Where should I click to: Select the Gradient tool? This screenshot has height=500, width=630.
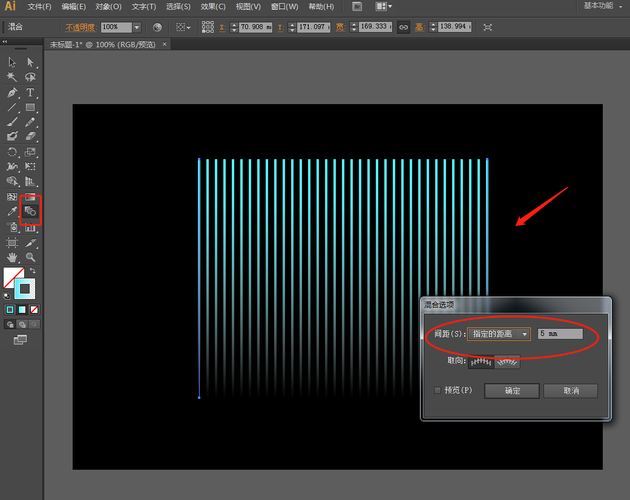pyautogui.click(x=30, y=197)
